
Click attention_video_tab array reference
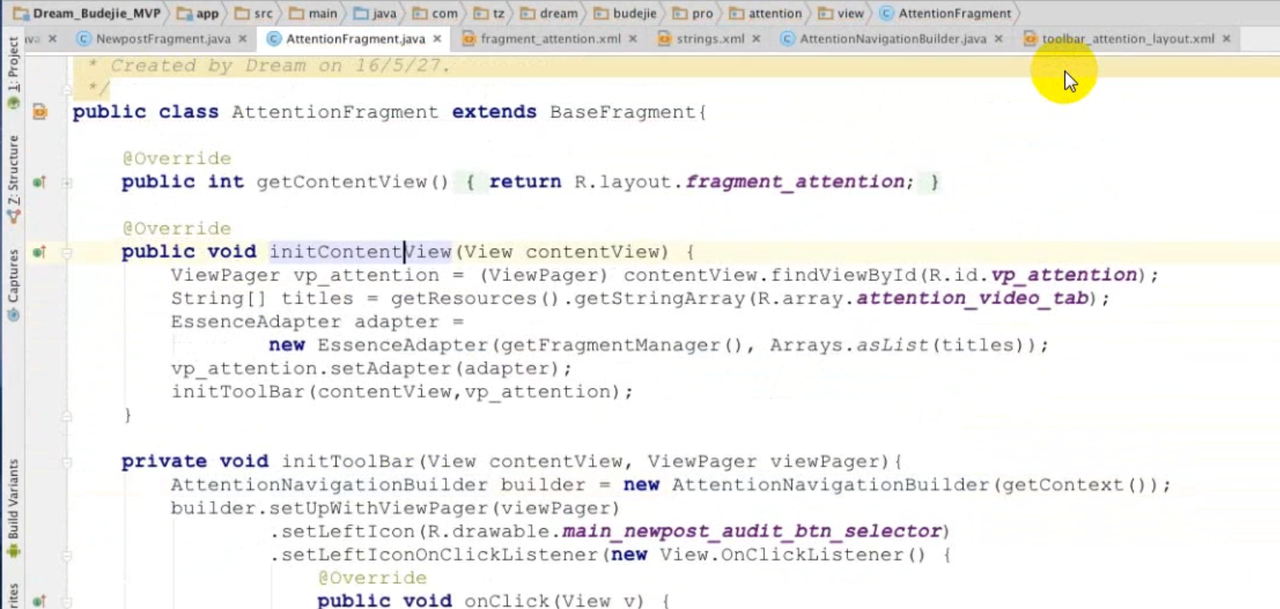(x=973, y=298)
